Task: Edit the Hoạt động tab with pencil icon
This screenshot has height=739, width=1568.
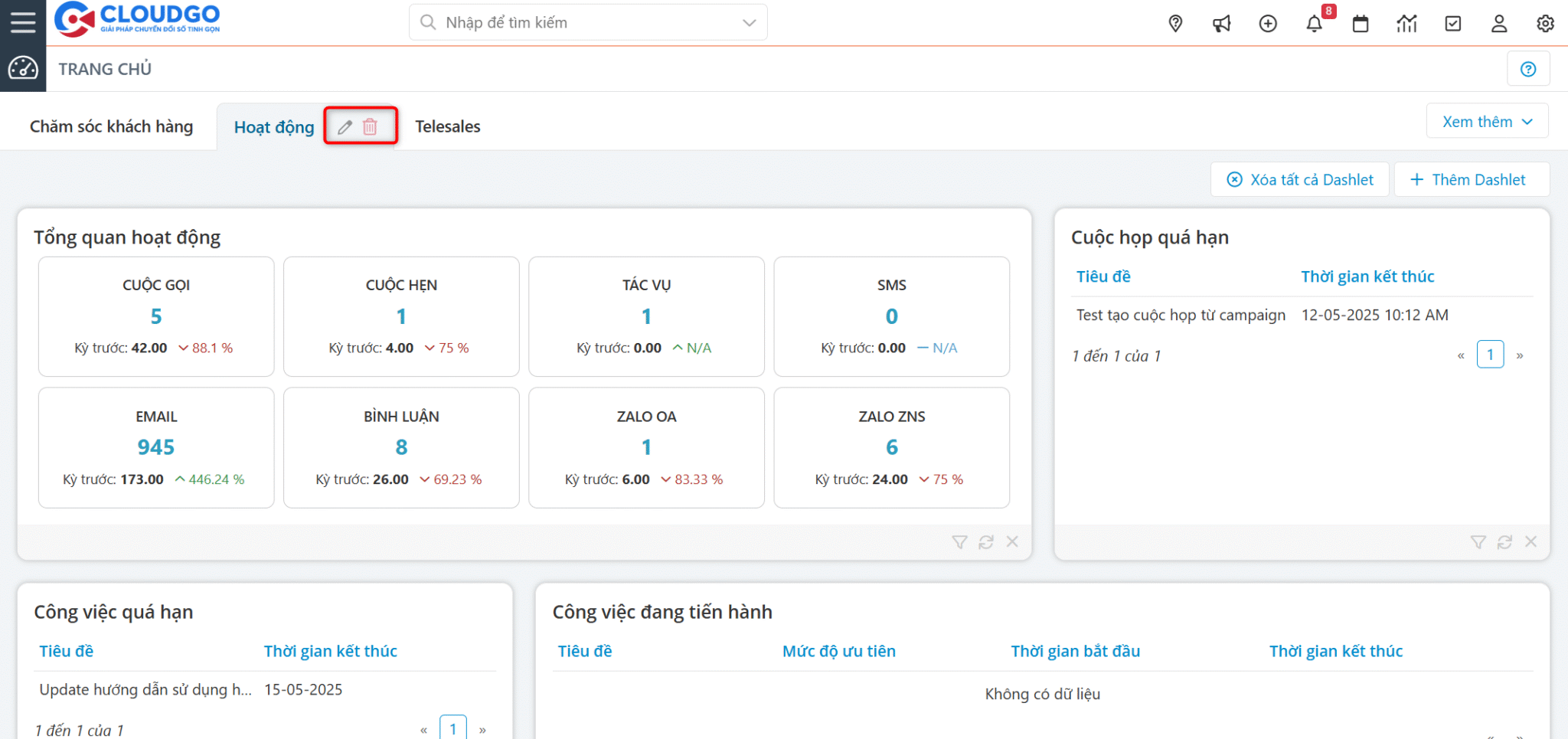Action: click(x=345, y=126)
